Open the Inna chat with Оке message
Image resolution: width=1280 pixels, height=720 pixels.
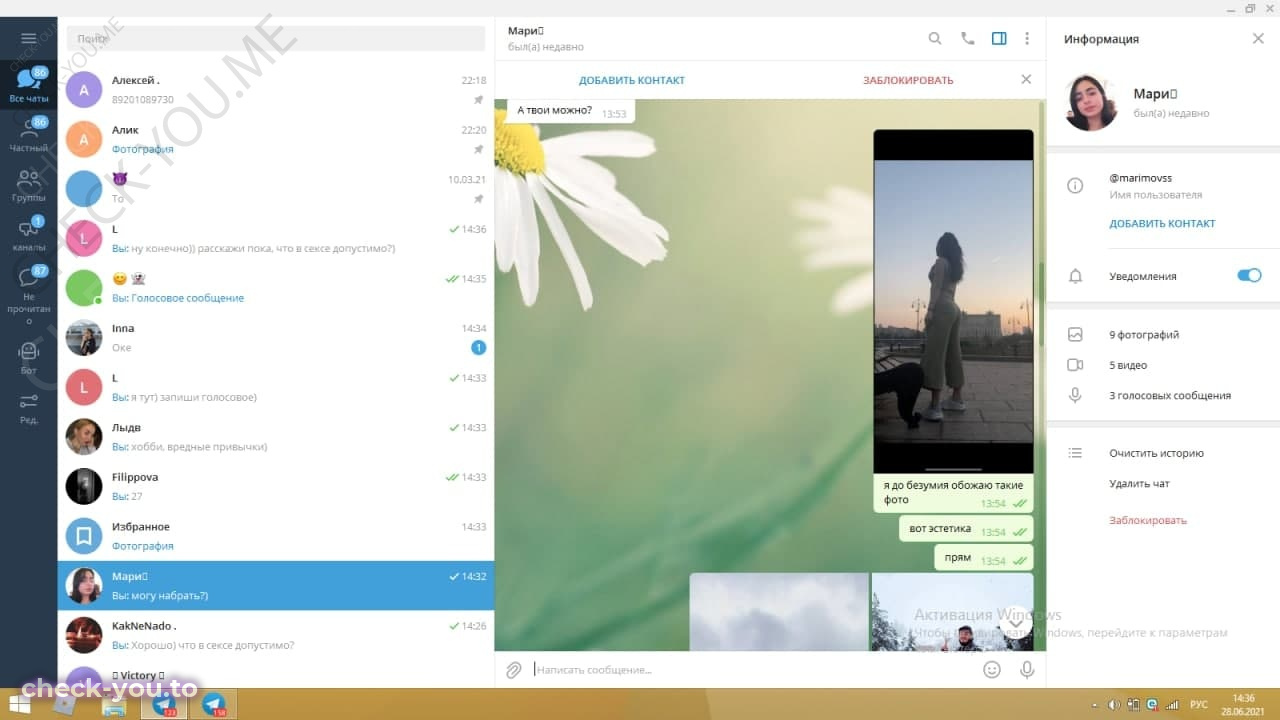pos(276,338)
